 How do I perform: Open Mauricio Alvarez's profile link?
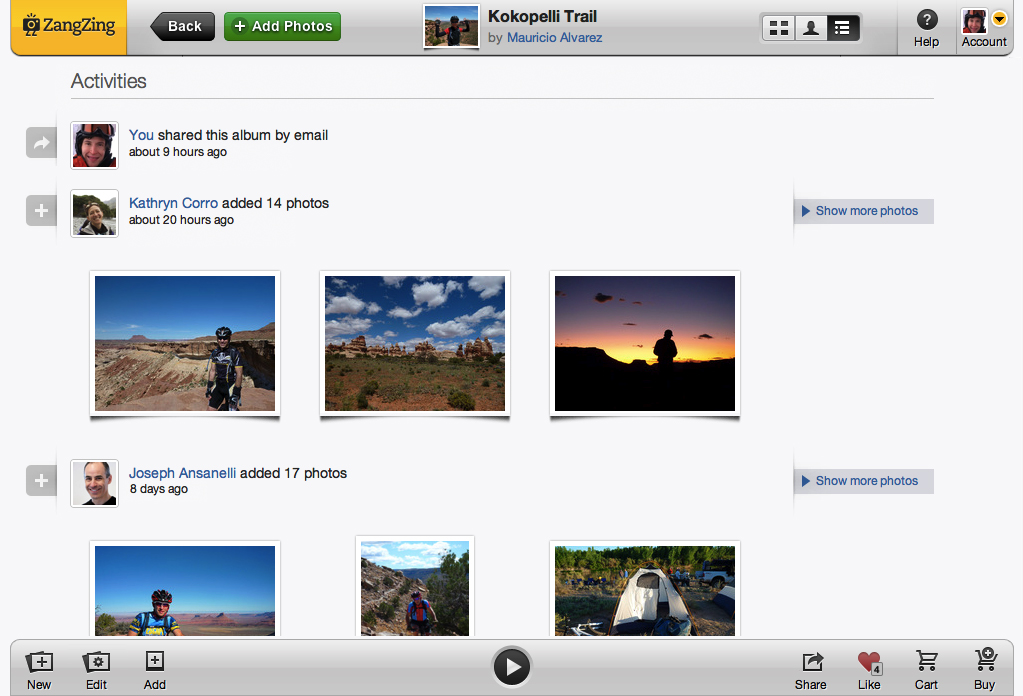[555, 38]
